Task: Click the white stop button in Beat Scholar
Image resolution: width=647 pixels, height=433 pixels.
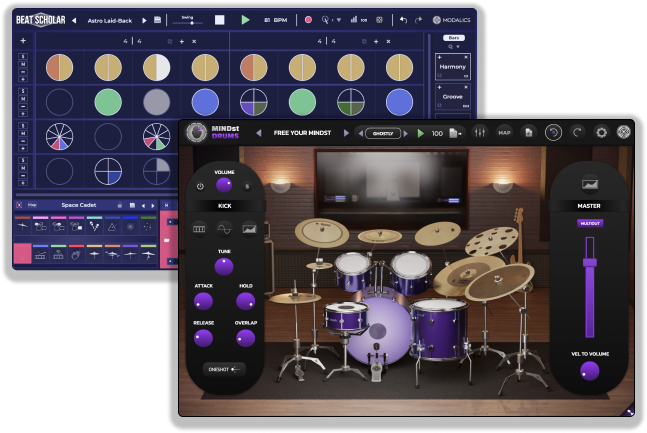Action: pos(219,19)
